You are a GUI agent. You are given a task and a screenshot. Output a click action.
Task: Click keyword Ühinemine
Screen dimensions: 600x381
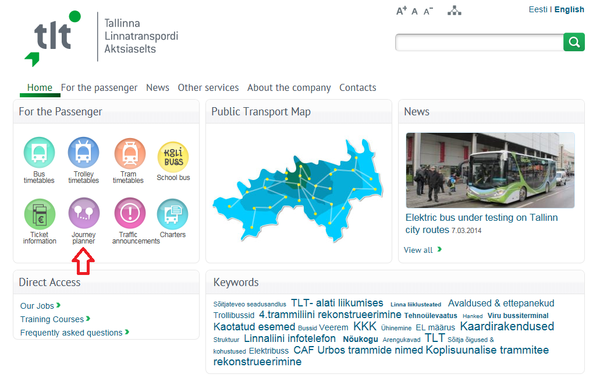(396, 328)
